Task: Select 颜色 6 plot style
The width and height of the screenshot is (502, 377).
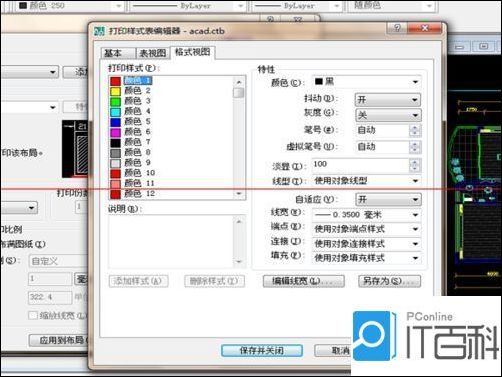Action: click(x=137, y=132)
